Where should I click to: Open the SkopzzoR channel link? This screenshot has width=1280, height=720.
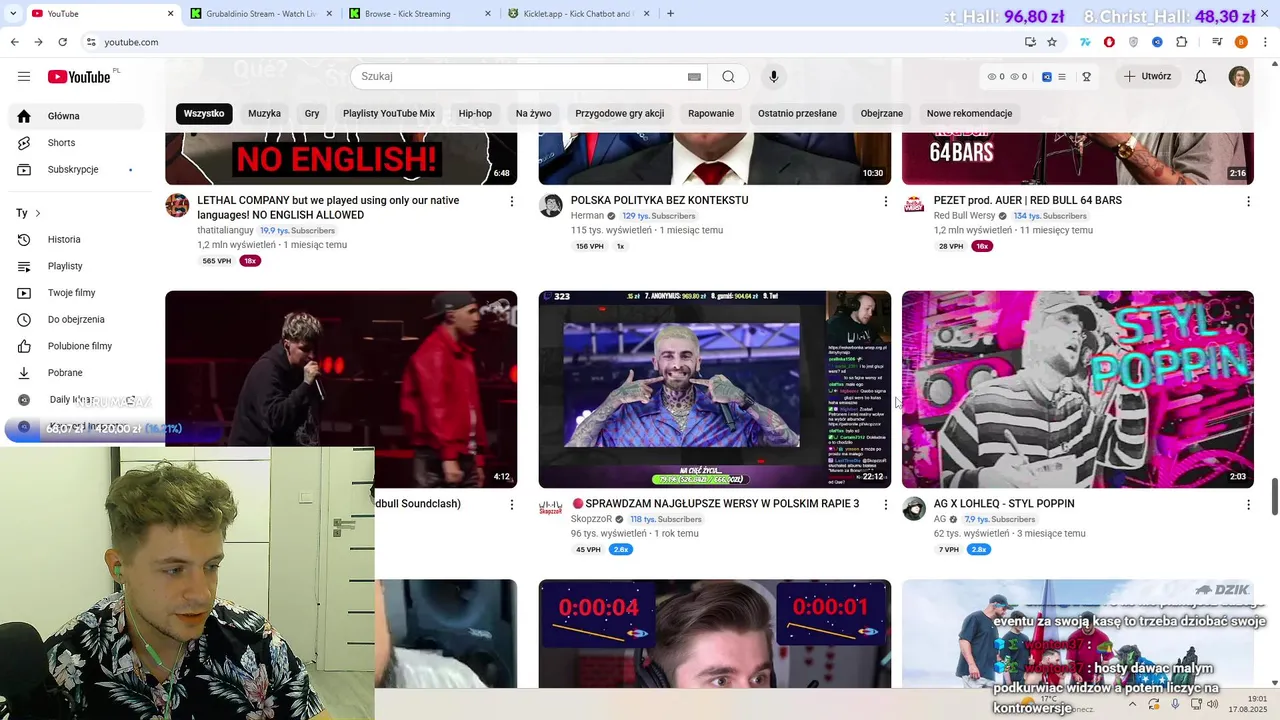[591, 520]
